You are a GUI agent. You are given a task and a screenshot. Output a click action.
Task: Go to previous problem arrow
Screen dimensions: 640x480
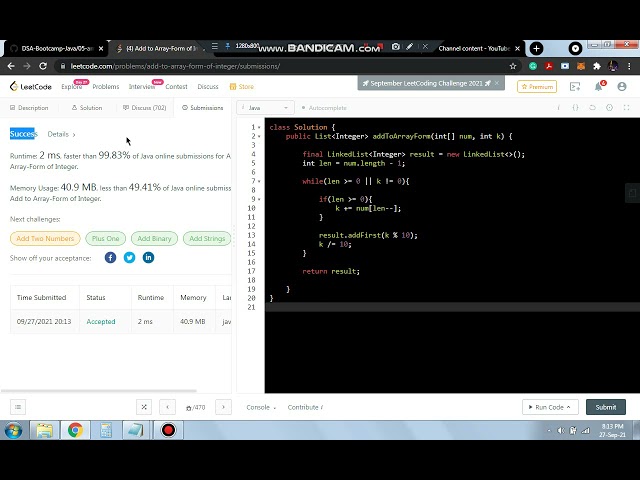pyautogui.click(x=167, y=407)
